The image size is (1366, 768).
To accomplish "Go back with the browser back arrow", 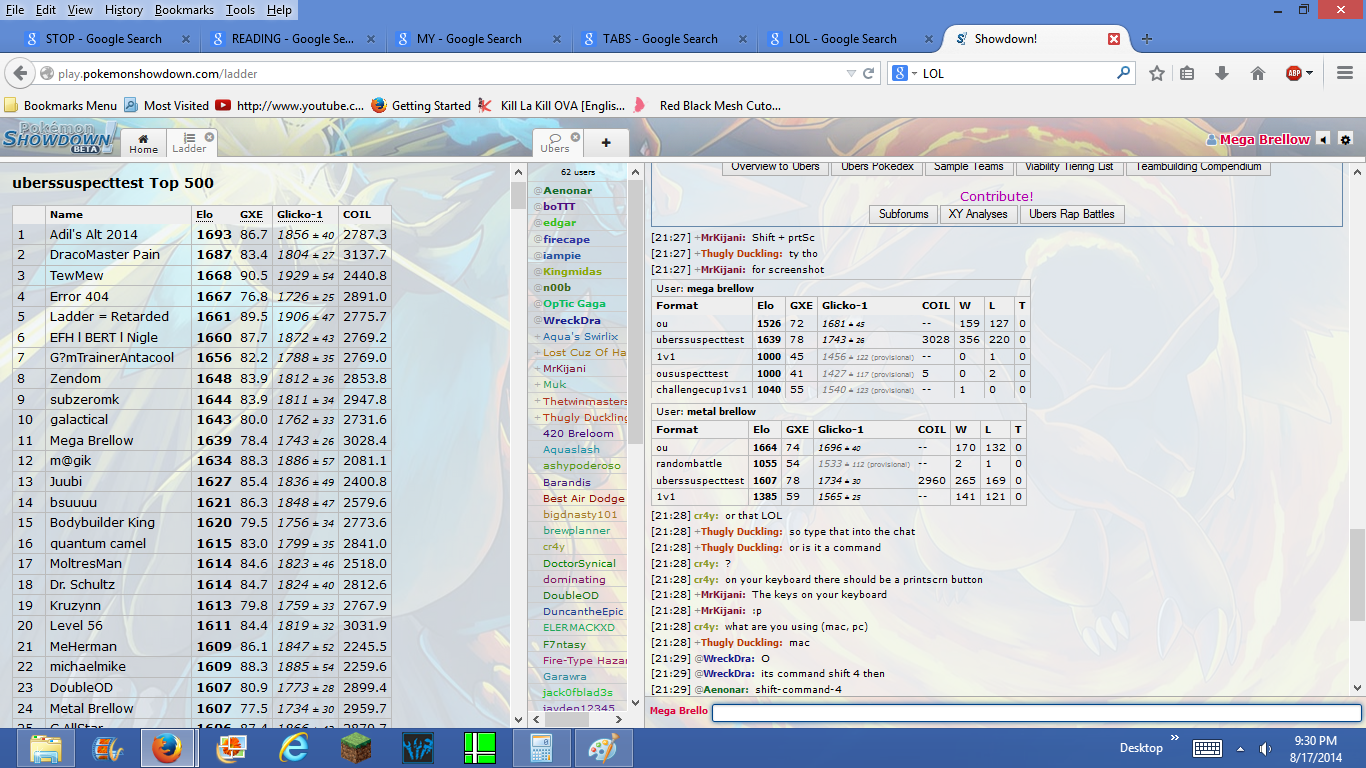I will point(19,73).
